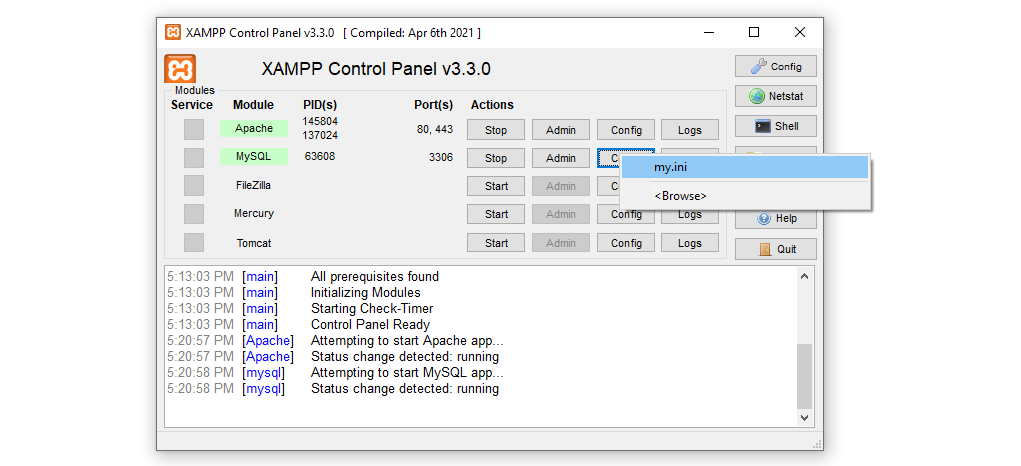Click the Quit door icon button
Screen dimensions: 1021x466
click(x=776, y=249)
